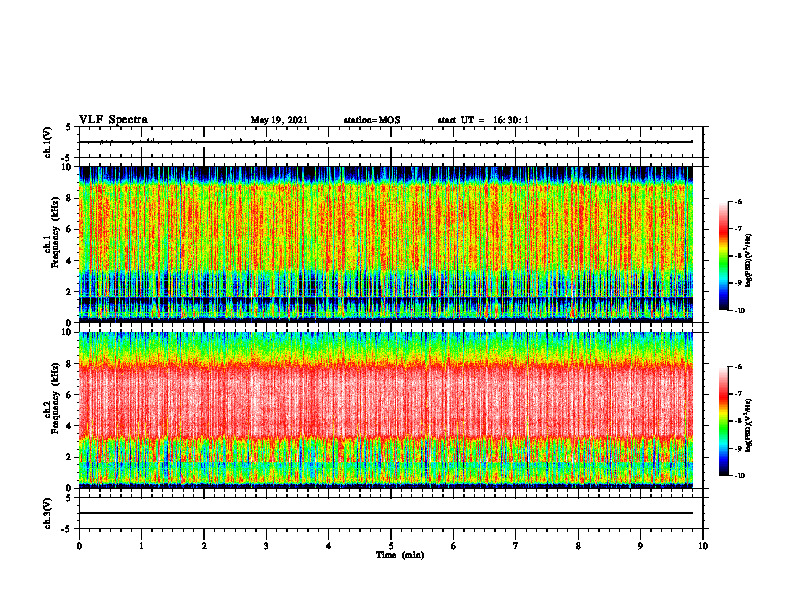Click the "-6" label on ch.2 color bar
Screen dimensions: 792x612
pos(738,367)
